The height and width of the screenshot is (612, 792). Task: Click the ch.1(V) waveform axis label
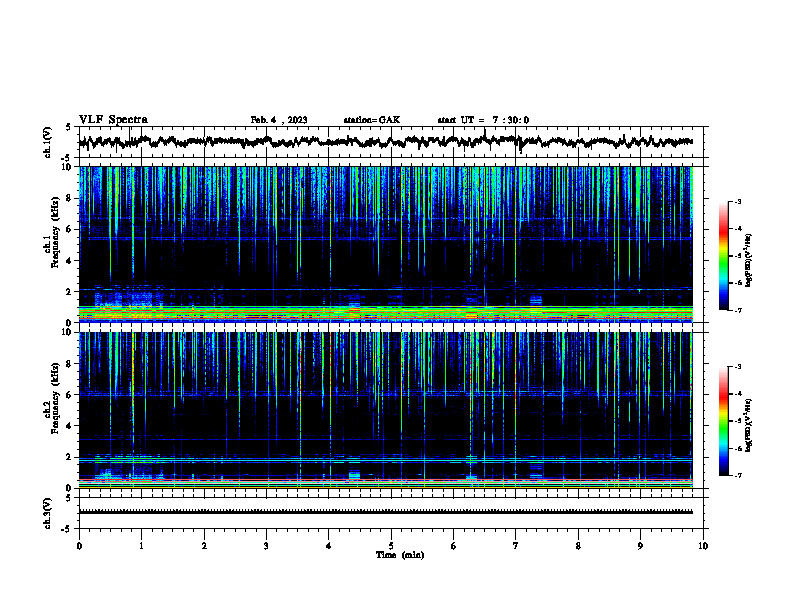pos(47,142)
